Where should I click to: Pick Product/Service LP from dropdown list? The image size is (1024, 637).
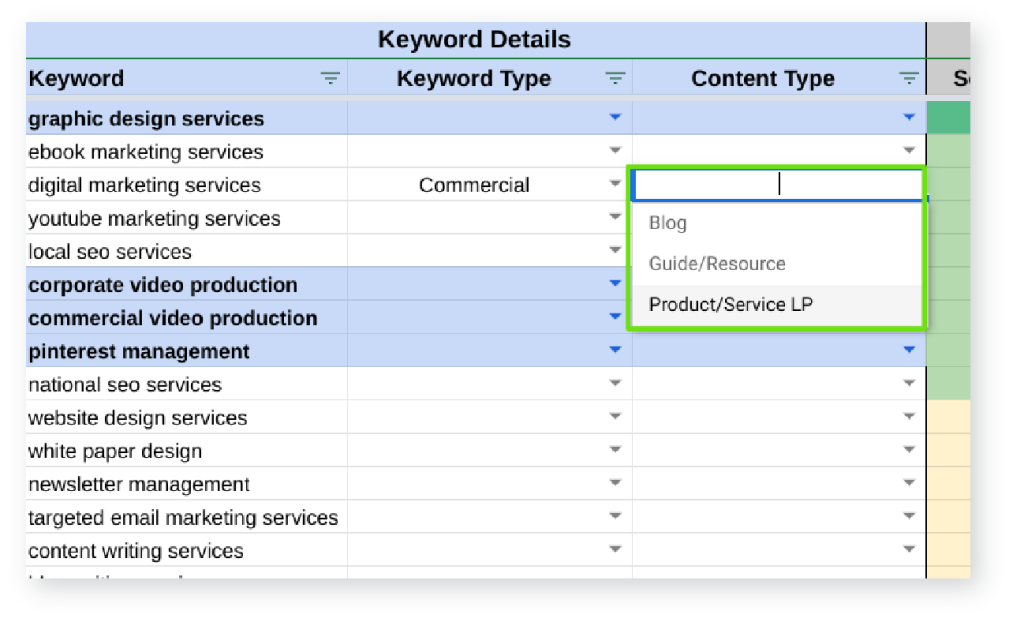tap(731, 305)
